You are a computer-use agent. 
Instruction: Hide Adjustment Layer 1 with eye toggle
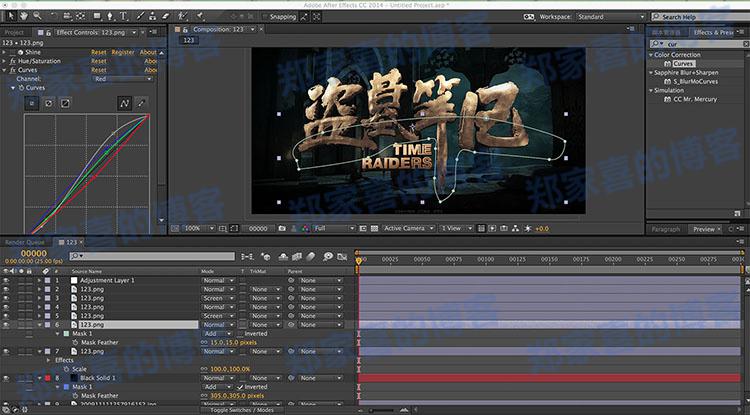tap(6, 280)
